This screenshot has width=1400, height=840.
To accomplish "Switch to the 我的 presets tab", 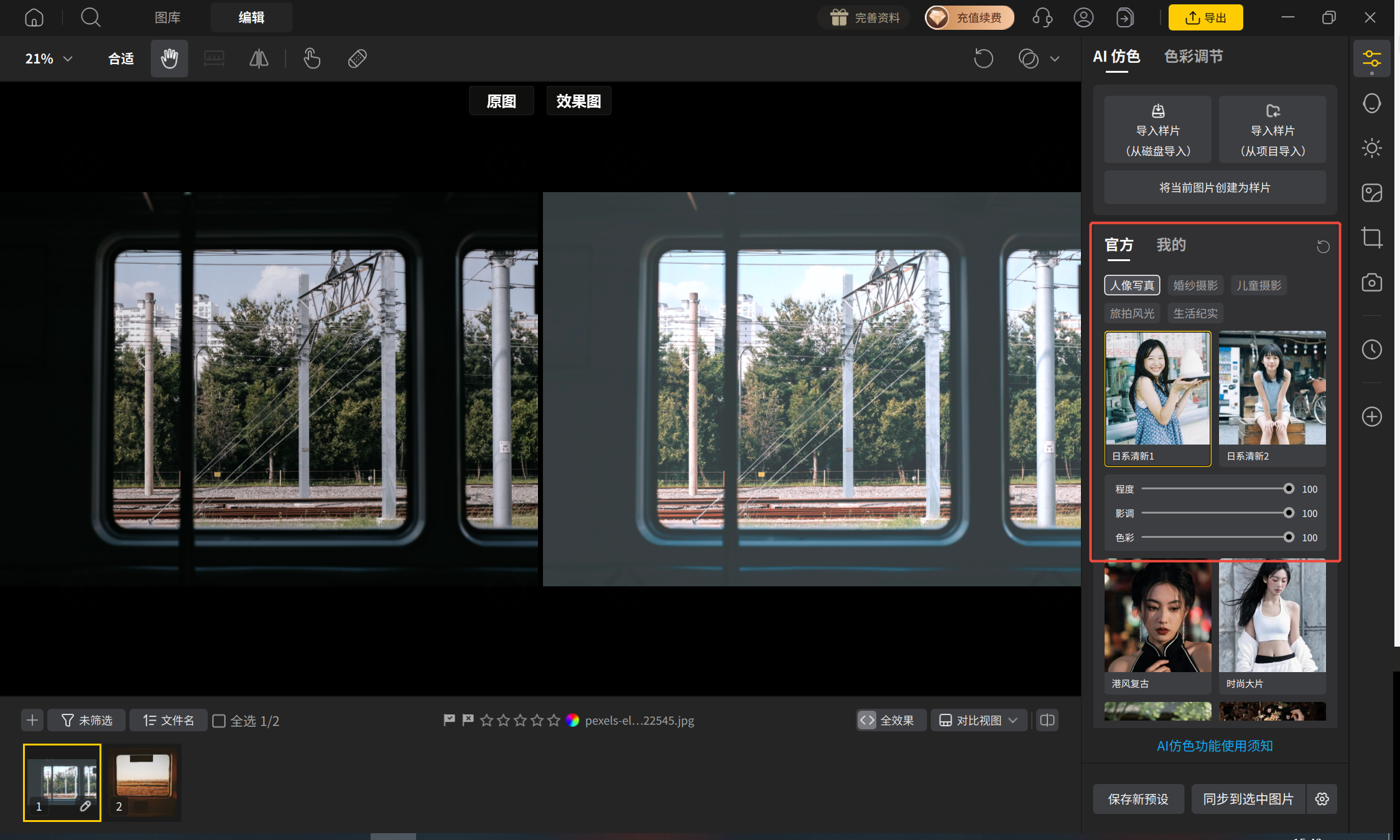I will point(1171,245).
